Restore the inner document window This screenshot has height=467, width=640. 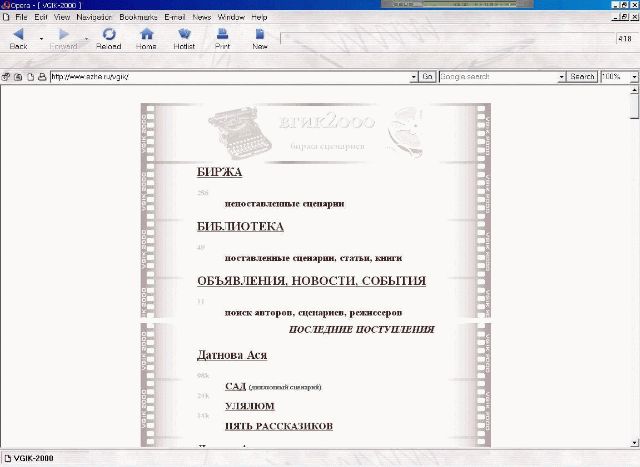tap(624, 17)
